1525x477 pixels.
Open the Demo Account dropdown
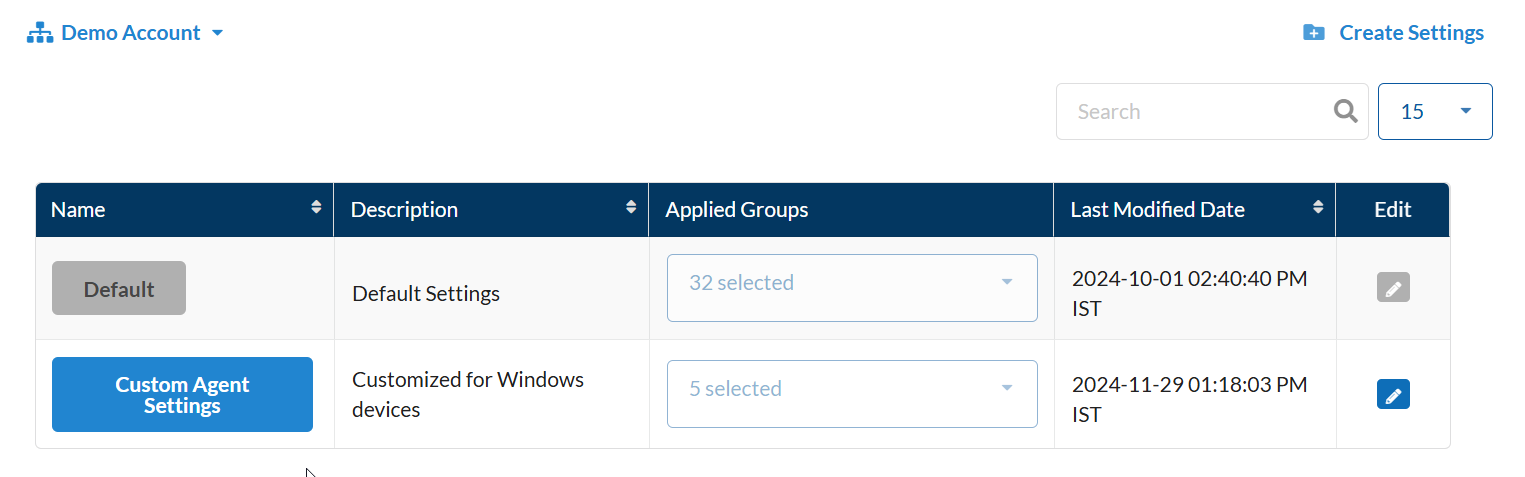pyautogui.click(x=125, y=33)
